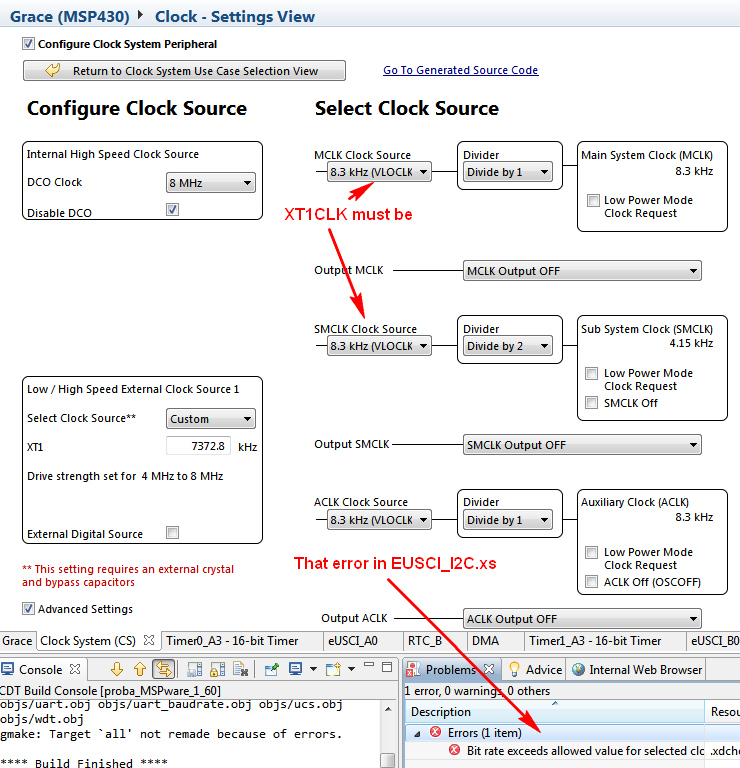Close the Clock System (CS) tab
This screenshot has width=740, height=768.
tap(149, 640)
